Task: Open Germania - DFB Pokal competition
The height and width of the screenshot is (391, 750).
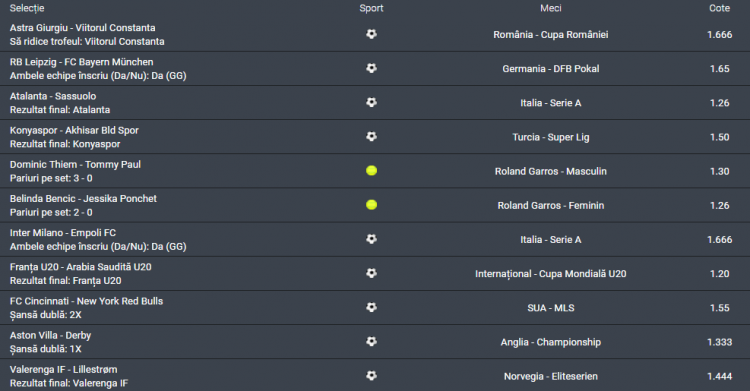Action: coord(551,68)
